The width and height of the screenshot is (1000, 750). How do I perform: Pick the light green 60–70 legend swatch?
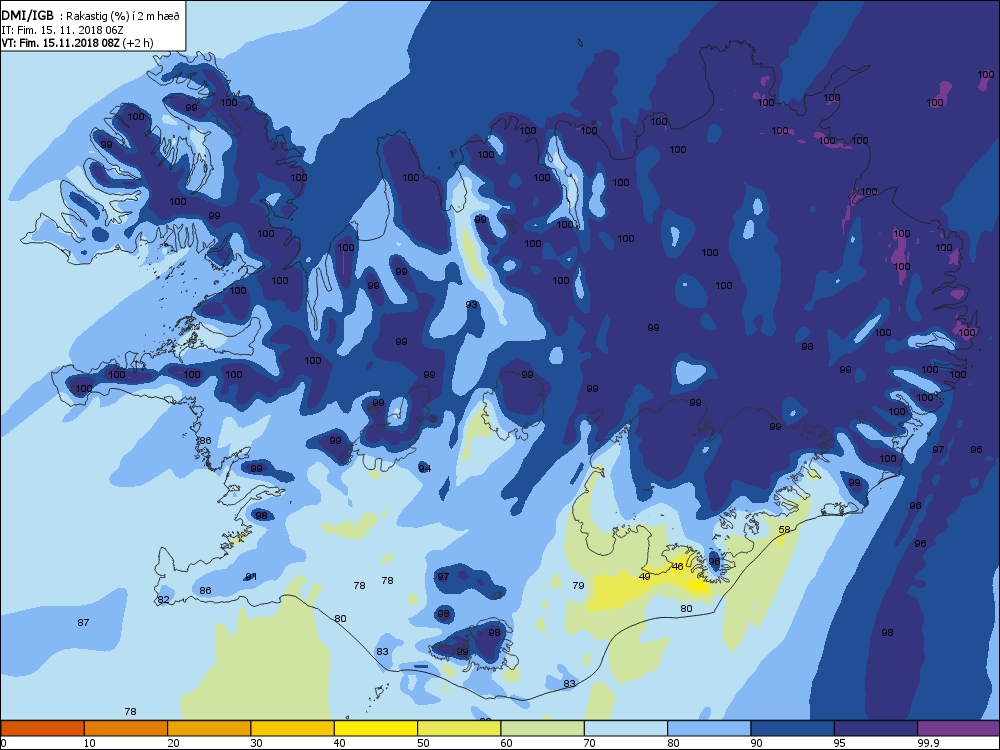point(543,728)
